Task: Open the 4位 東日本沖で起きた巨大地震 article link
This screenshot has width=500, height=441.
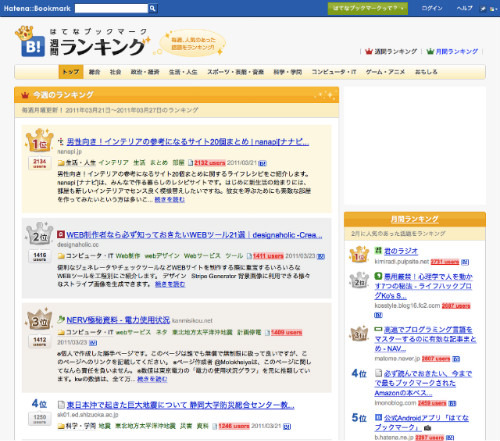Action: click(x=180, y=405)
